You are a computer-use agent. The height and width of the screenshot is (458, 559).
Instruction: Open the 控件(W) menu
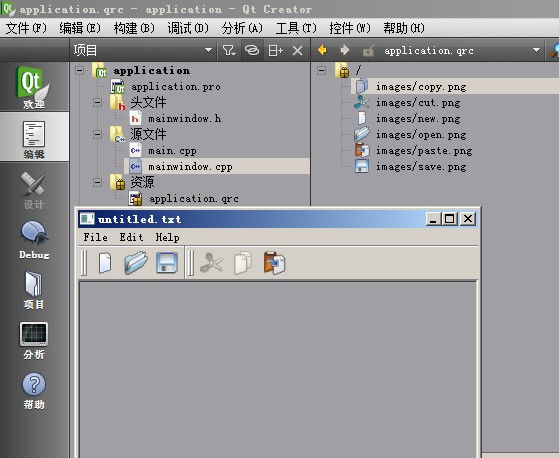(x=350, y=28)
